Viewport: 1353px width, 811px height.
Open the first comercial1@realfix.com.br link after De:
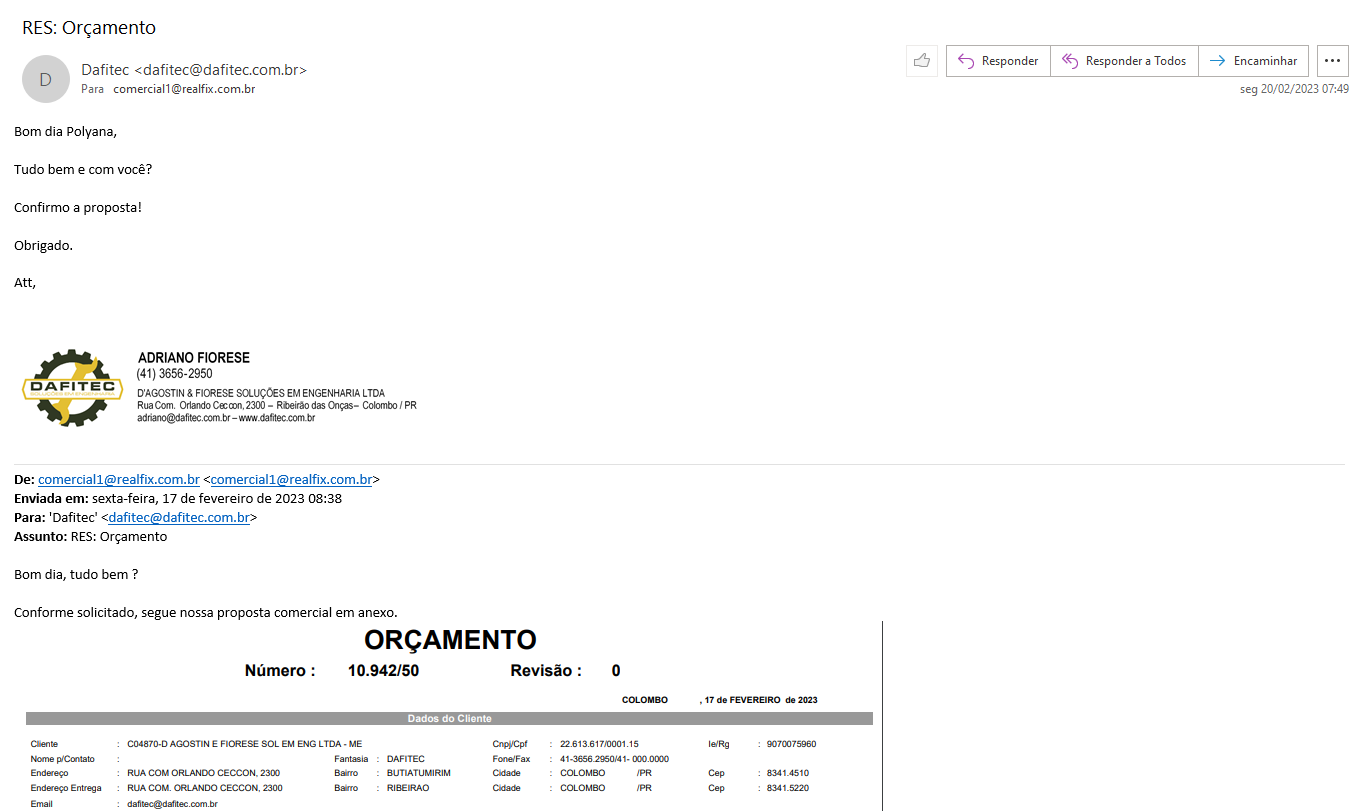(x=119, y=480)
